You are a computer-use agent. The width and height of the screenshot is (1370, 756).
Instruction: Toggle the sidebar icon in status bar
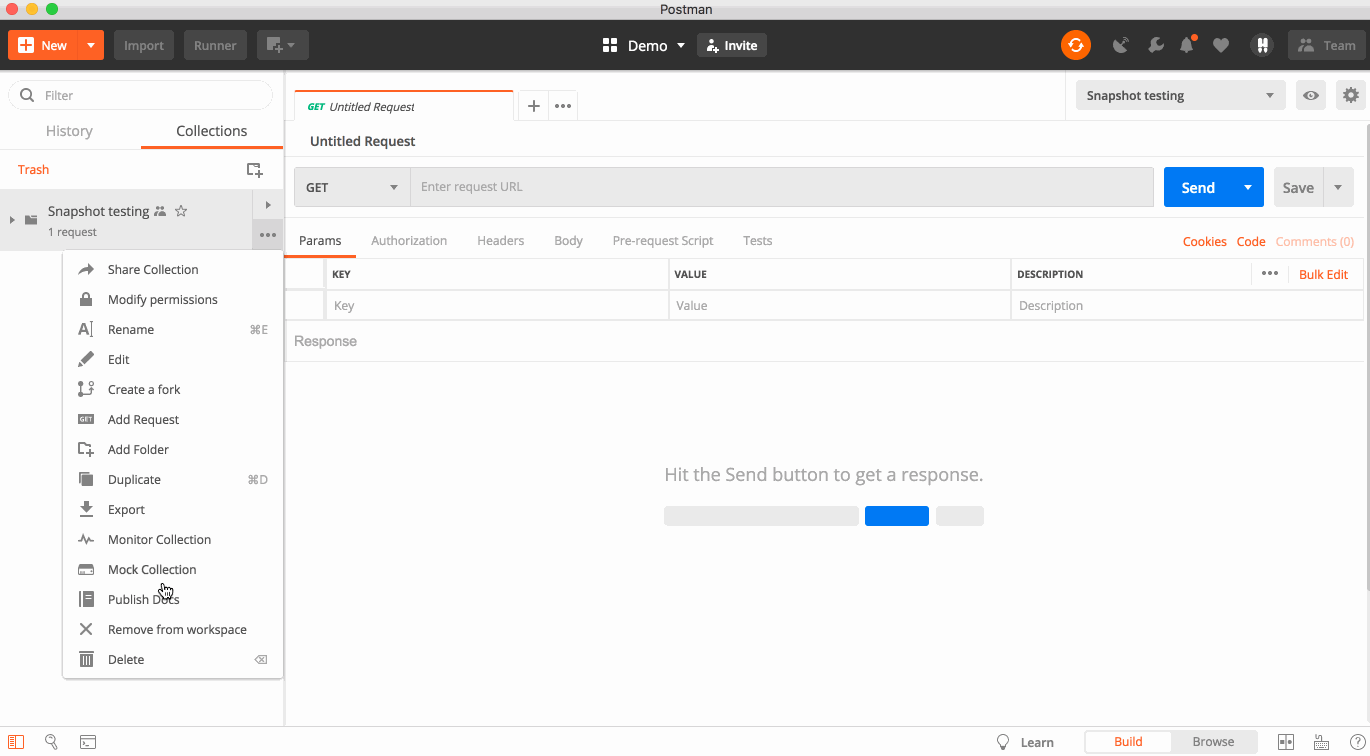pos(16,742)
